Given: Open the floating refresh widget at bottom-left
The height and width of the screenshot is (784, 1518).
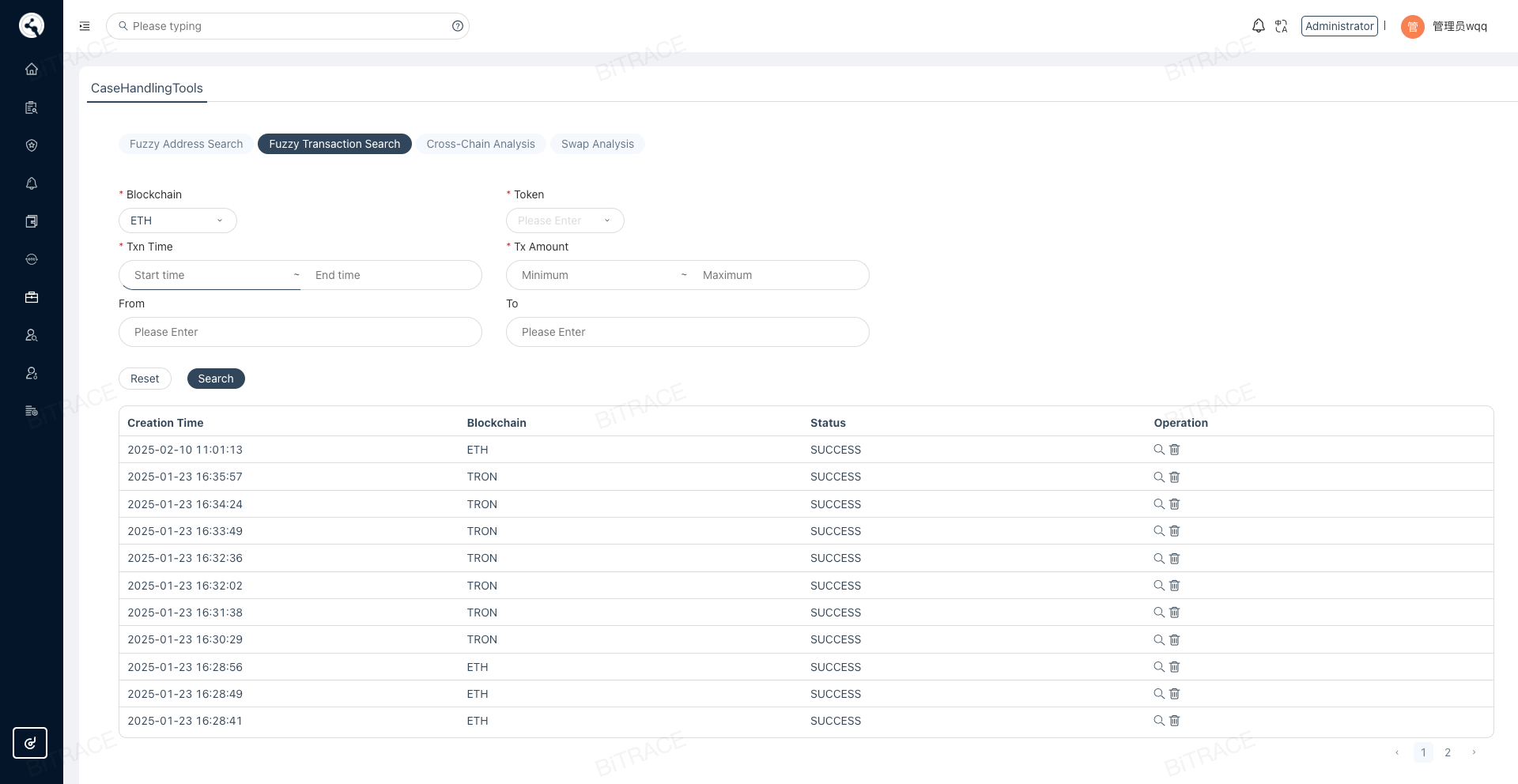Looking at the screenshot, I should pyautogui.click(x=30, y=743).
